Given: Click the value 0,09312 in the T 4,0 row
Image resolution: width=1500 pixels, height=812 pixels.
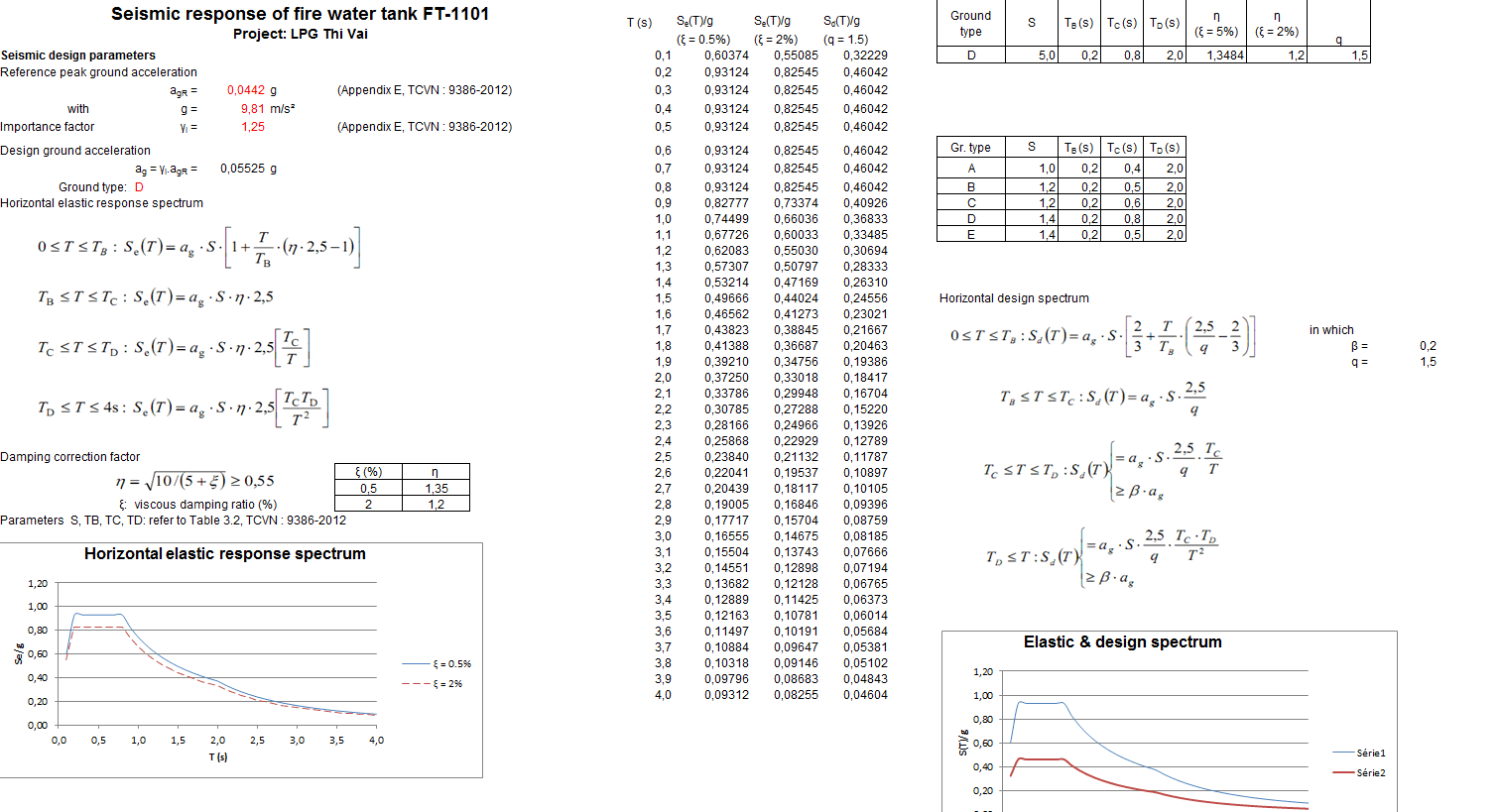Looking at the screenshot, I should click(x=726, y=695).
